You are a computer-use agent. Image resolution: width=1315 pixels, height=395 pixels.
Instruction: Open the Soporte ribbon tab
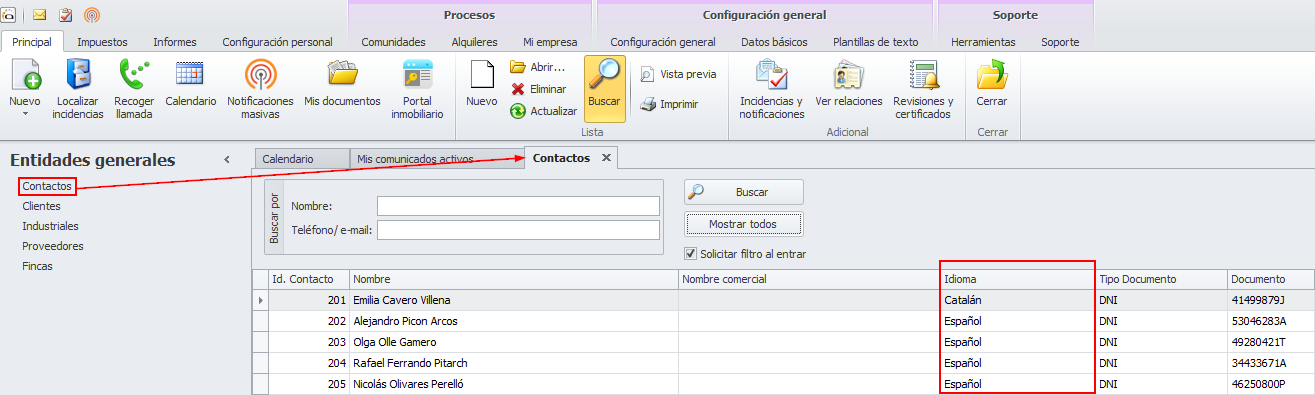1060,42
